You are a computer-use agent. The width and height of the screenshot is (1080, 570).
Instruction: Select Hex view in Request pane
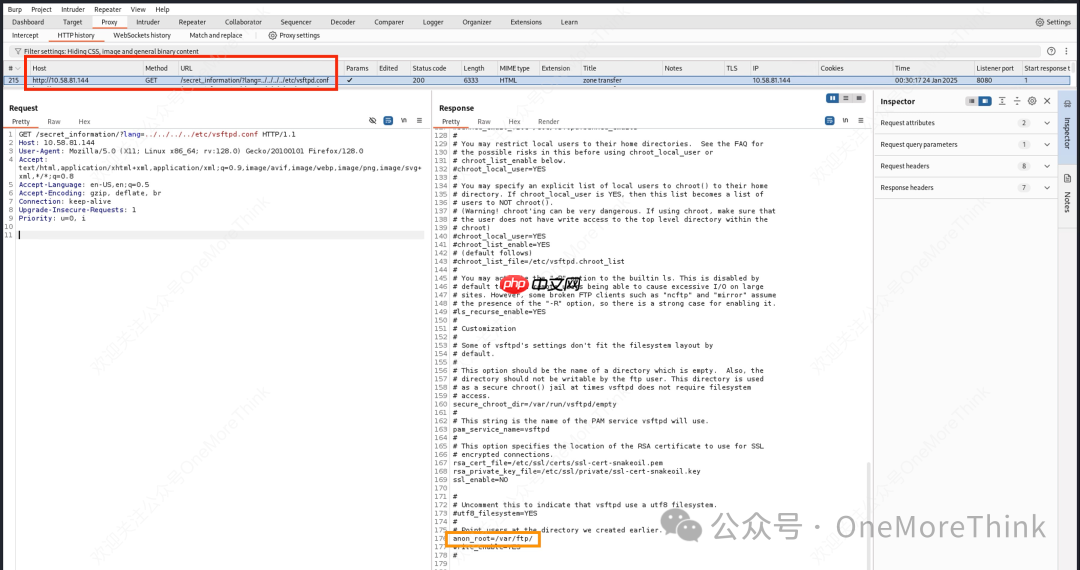click(84, 121)
